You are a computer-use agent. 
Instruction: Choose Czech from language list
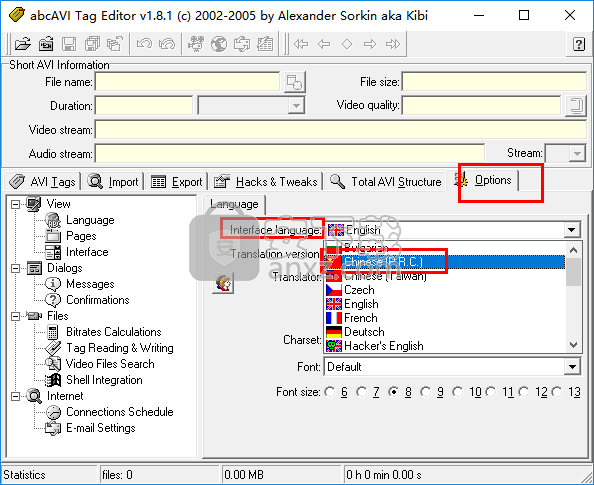[445, 290]
